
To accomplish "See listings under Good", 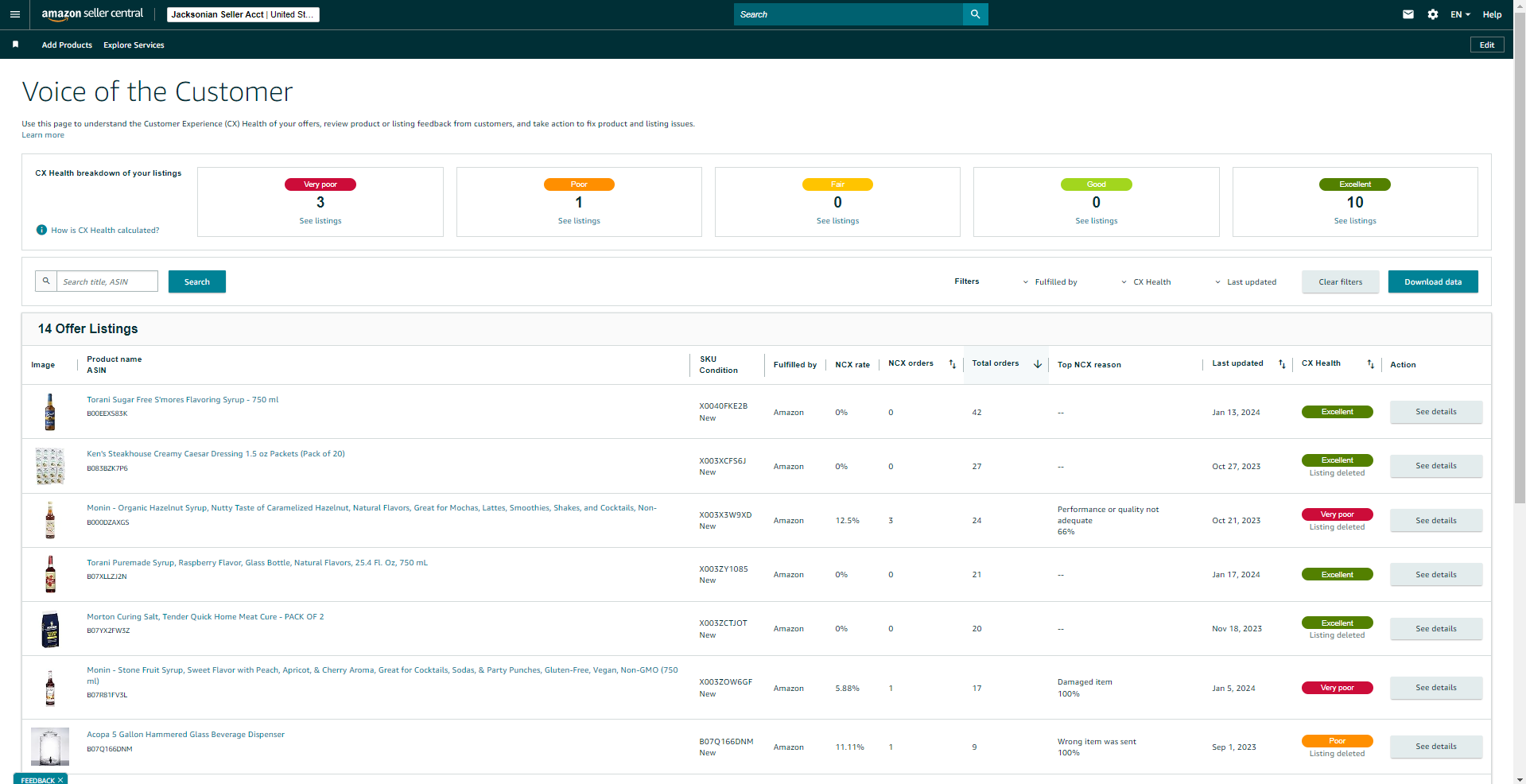I will [x=1097, y=221].
